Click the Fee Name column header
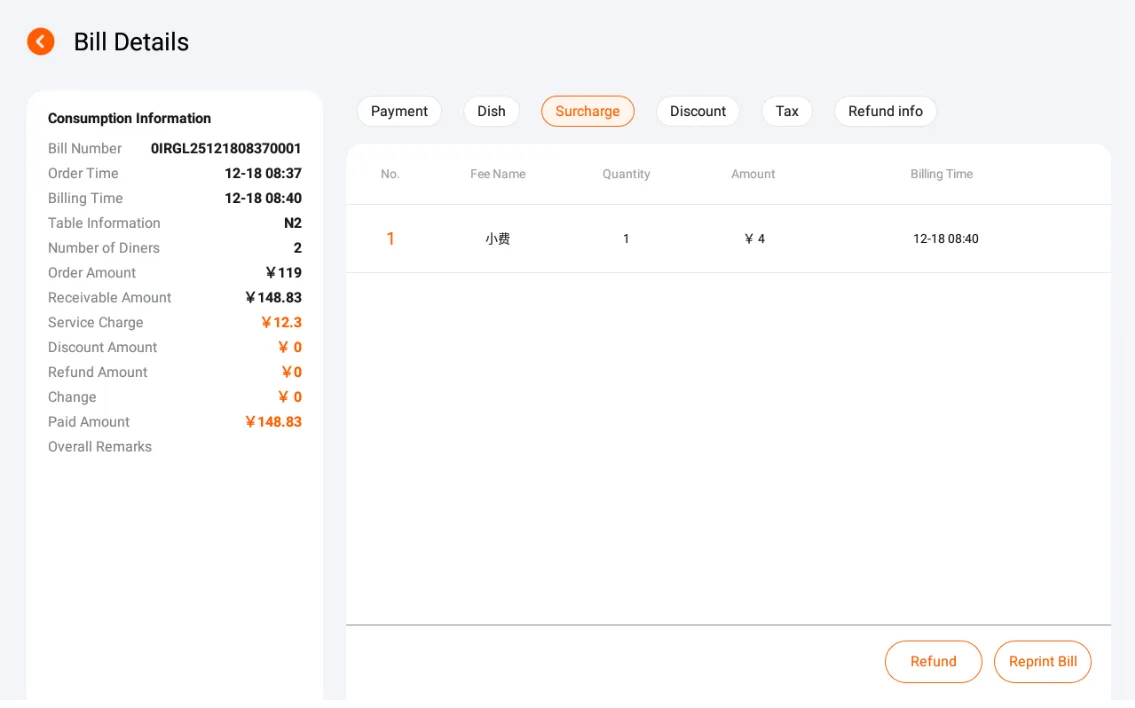The width and height of the screenshot is (1135, 708). point(498,174)
